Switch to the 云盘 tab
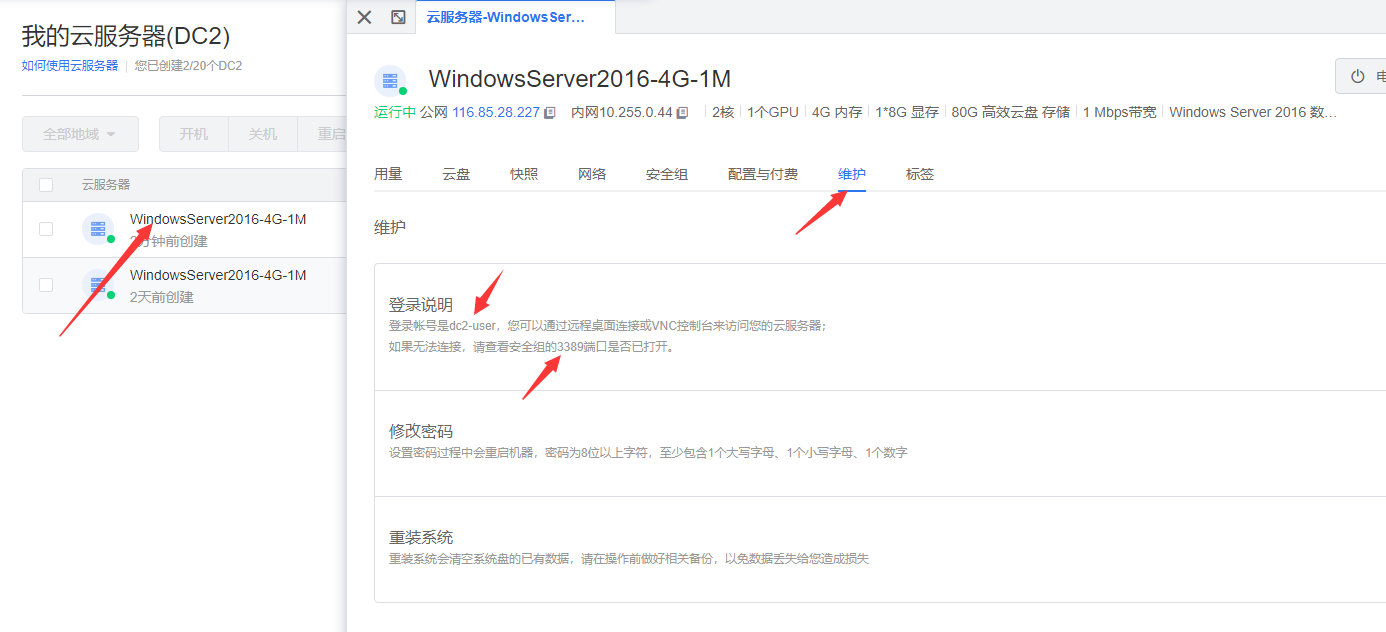This screenshot has height=632, width=1386. (456, 174)
